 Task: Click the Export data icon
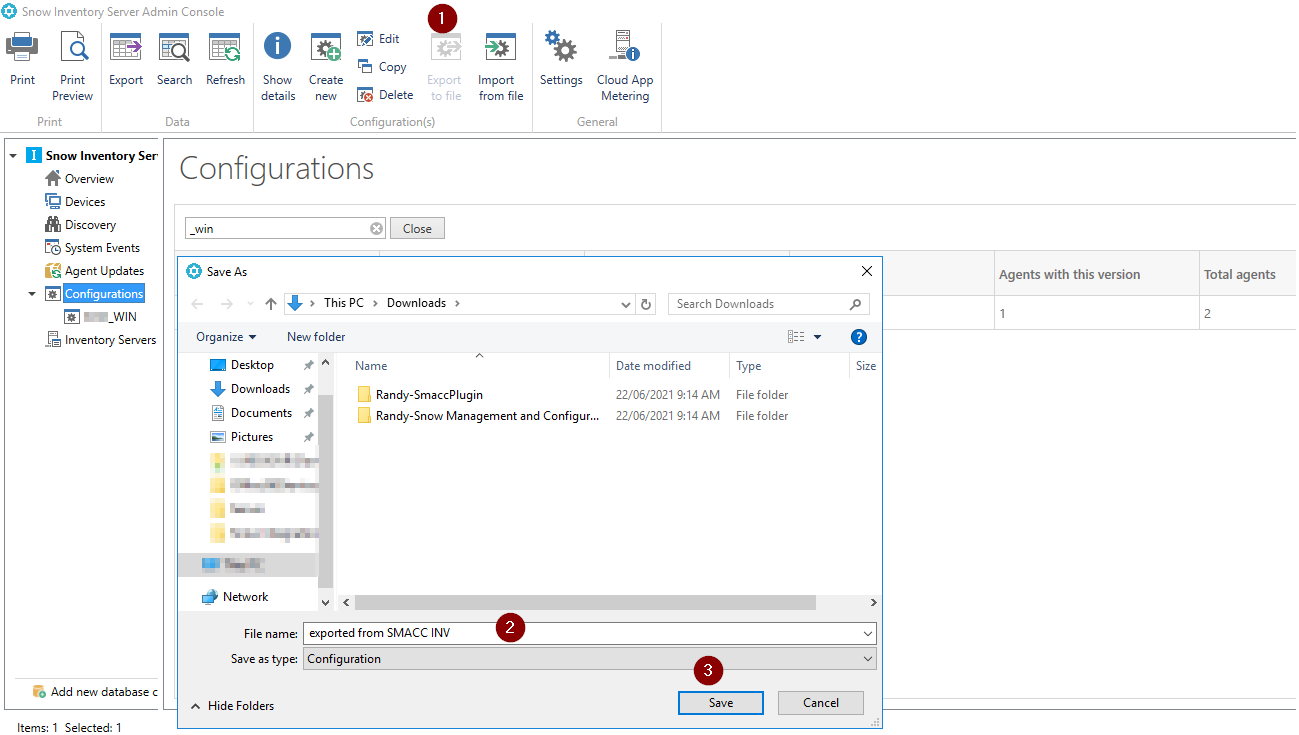tap(126, 60)
